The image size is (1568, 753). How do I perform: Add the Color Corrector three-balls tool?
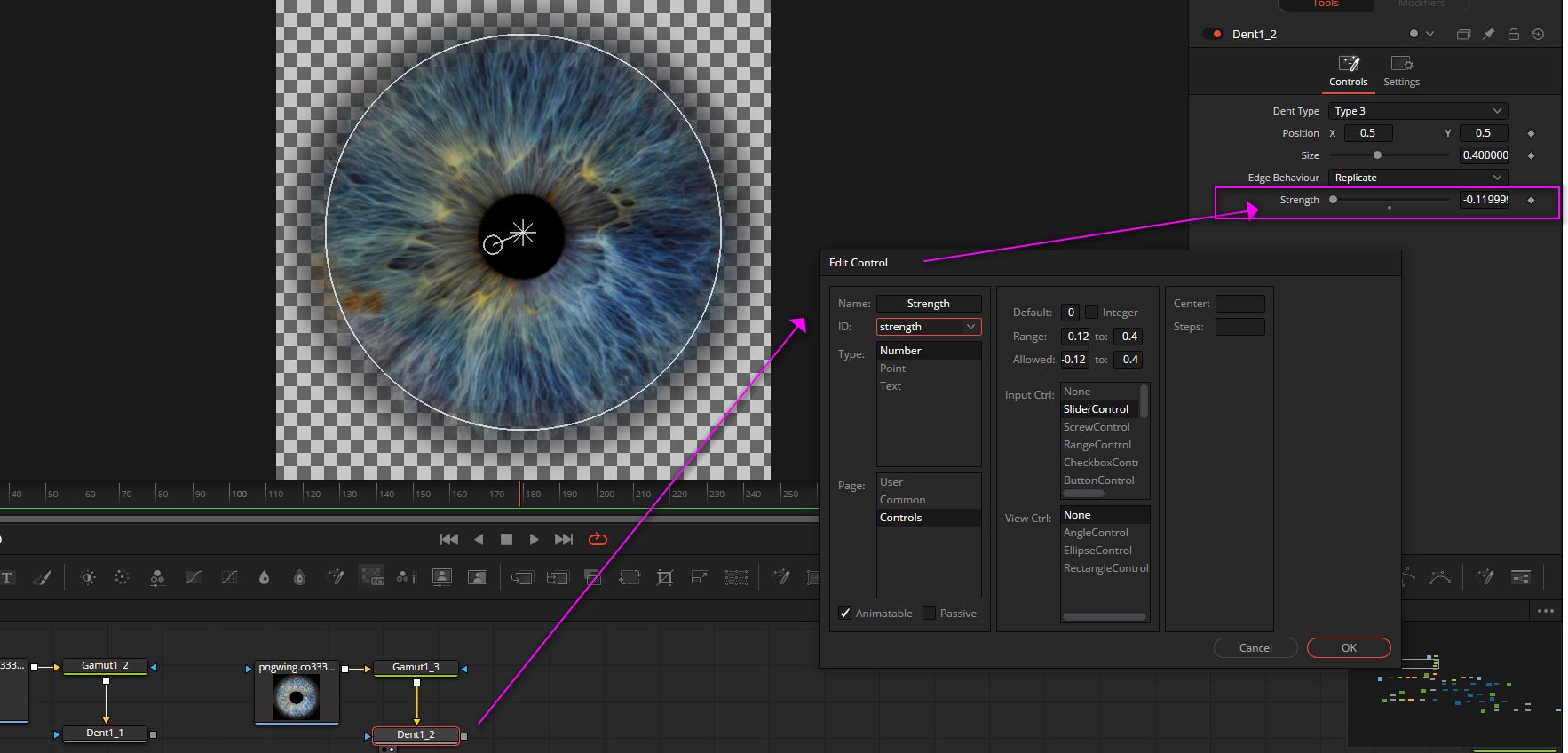pyautogui.click(x=157, y=577)
